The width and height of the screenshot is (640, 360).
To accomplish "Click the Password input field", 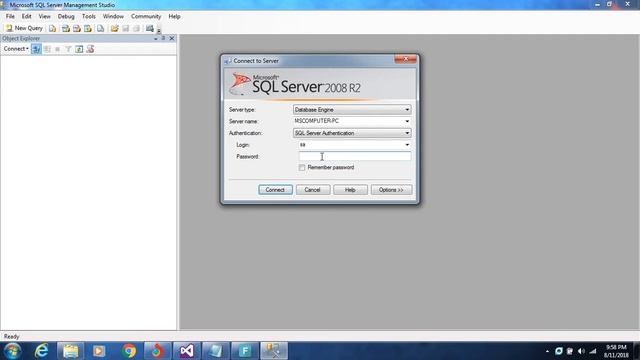I will (355, 156).
